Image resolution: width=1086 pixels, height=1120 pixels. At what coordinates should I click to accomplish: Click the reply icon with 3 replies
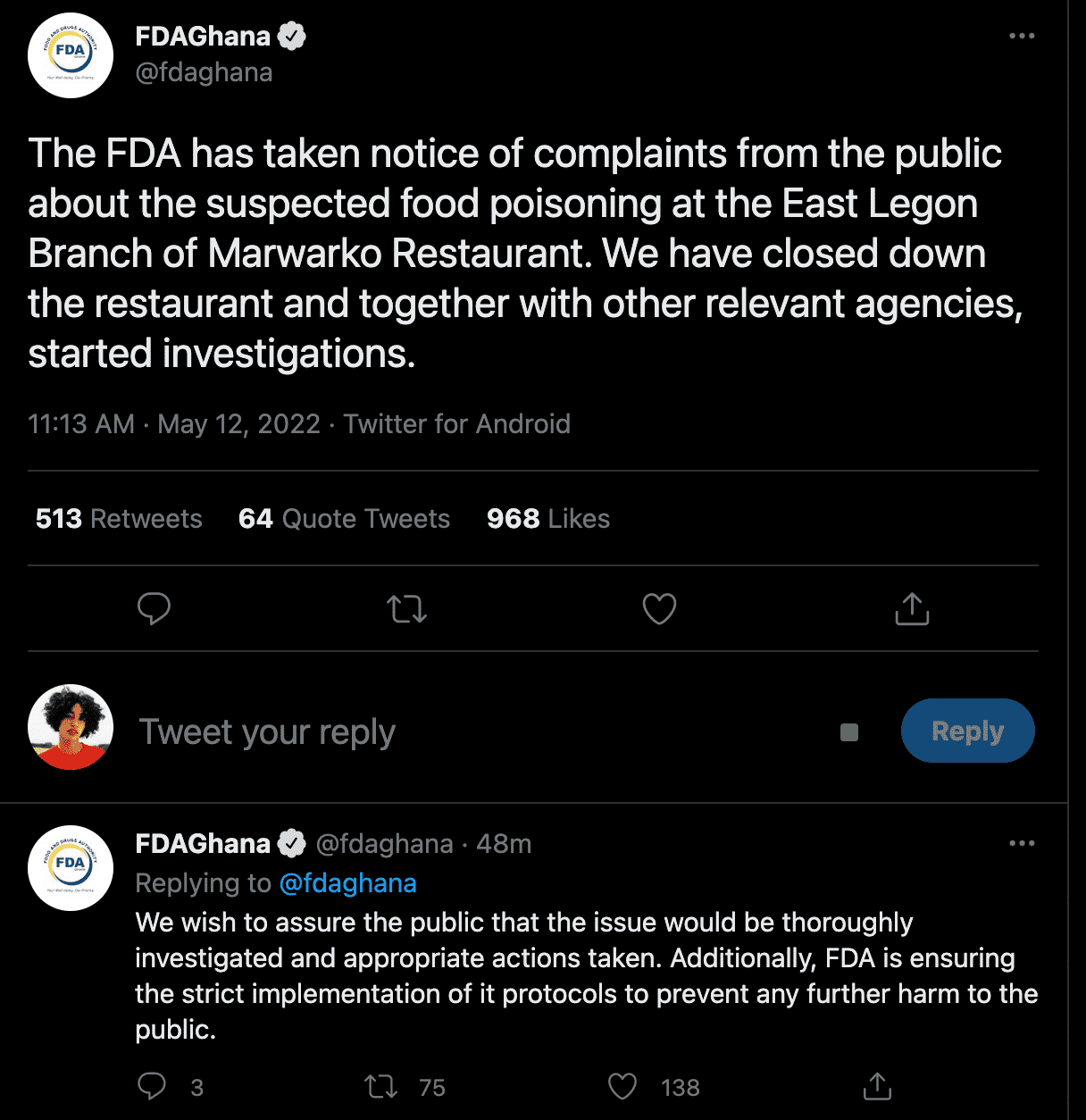[152, 1086]
